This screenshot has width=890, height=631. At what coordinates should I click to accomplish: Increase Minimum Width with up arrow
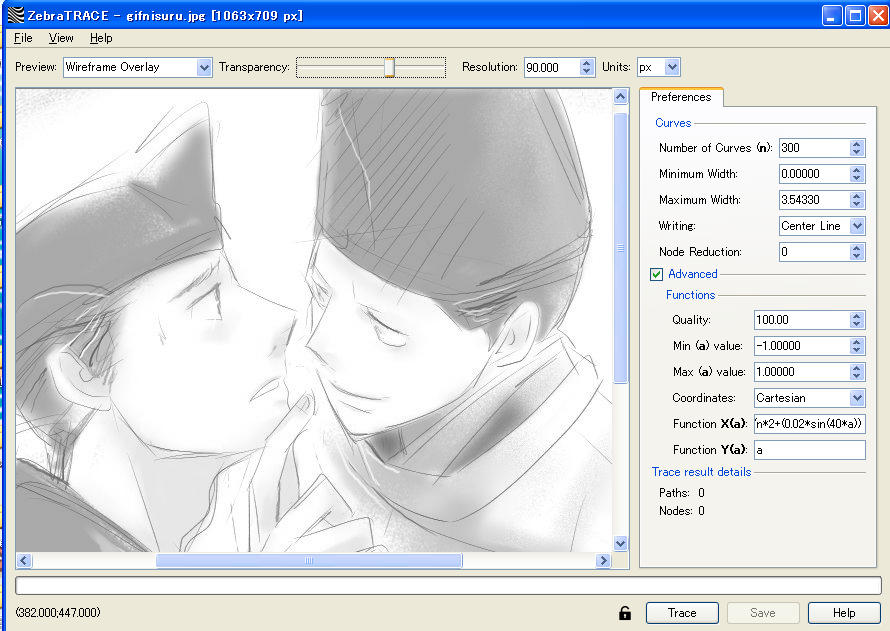click(857, 170)
